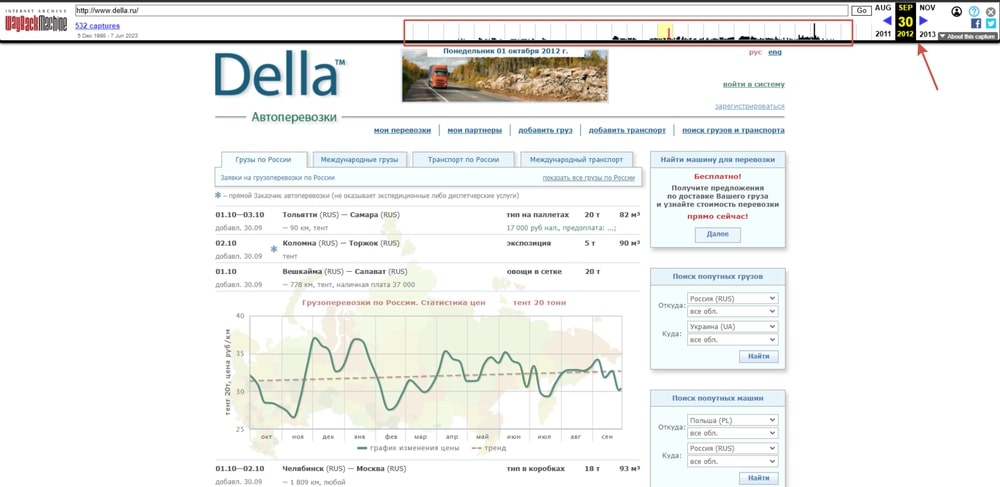Open Wayback help question mark icon
This screenshot has height=487, width=1000.
974,11
